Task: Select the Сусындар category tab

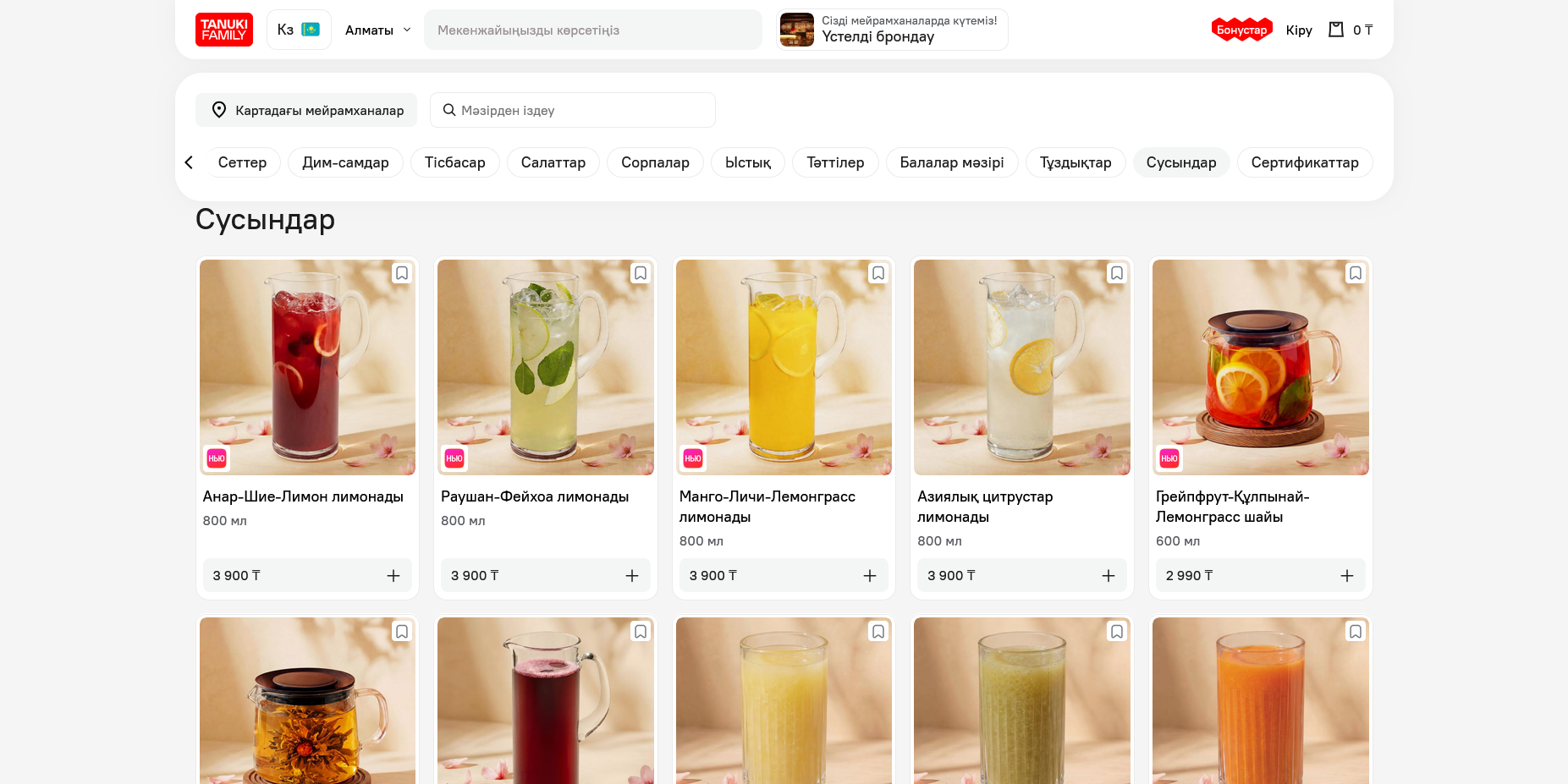Action: [x=1181, y=162]
